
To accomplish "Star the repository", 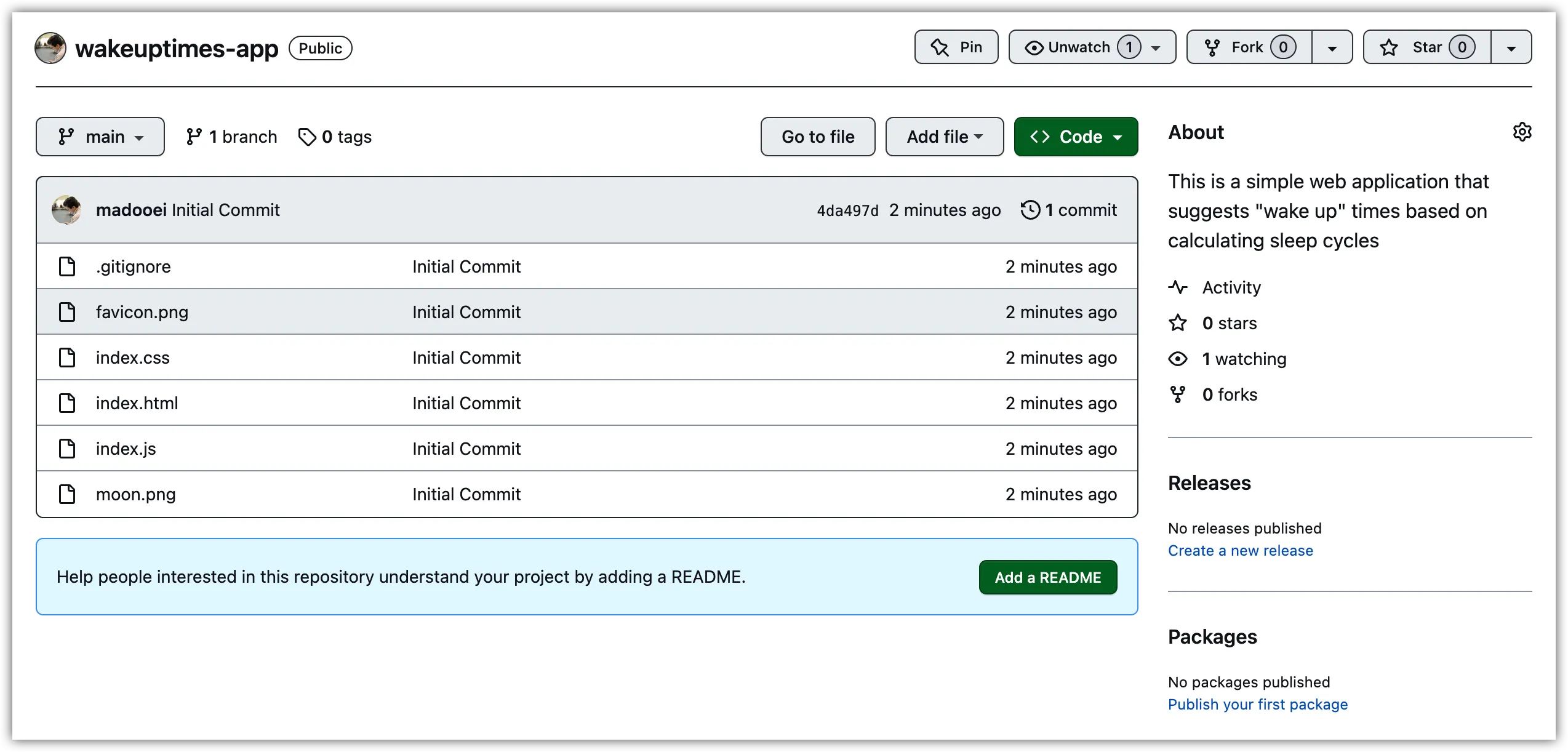I will (x=1427, y=47).
